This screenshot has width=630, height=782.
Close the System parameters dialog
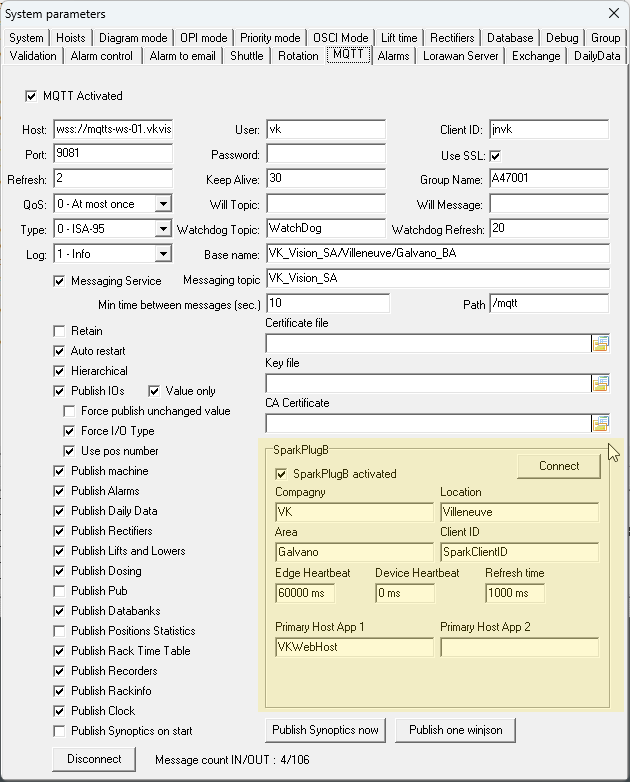pyautogui.click(x=614, y=13)
